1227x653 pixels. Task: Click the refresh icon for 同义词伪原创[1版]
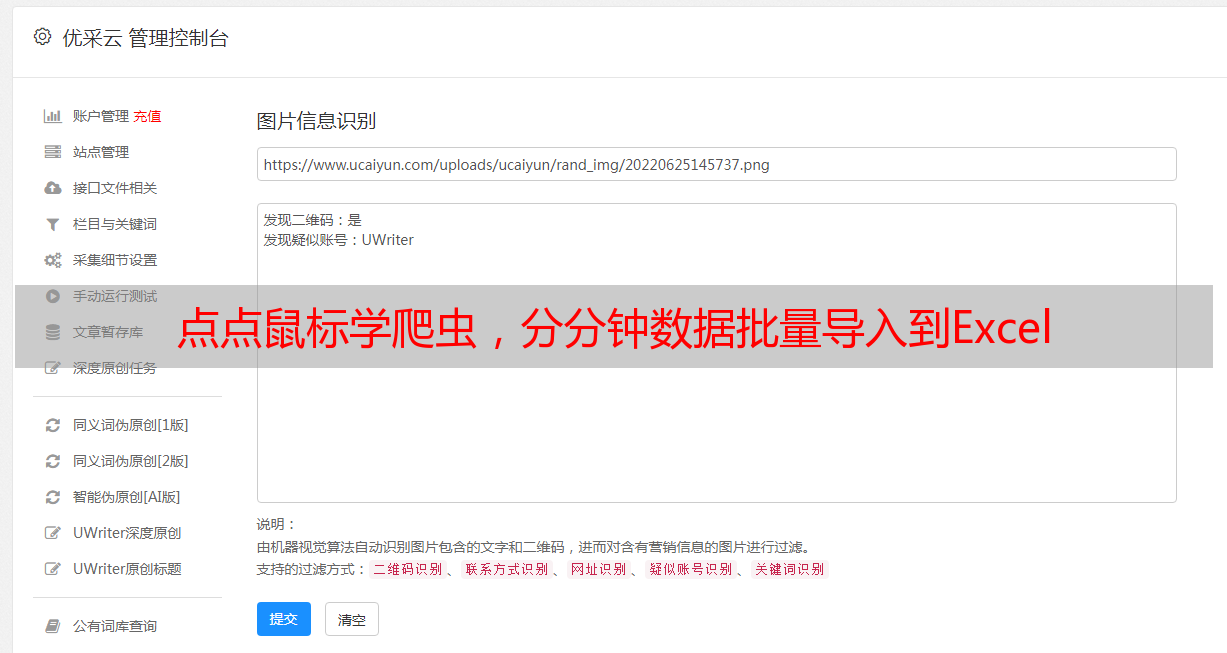(53, 425)
